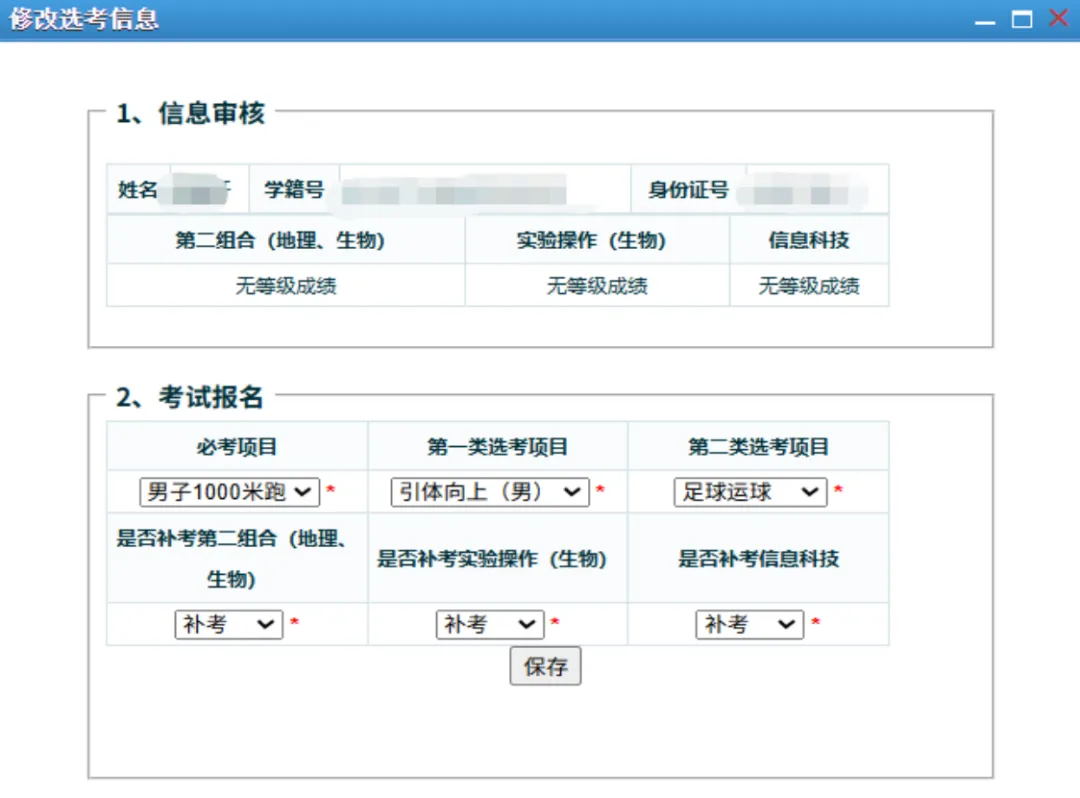Open the 第二类选考项目 dropdown showing 足球运球
The height and width of the screenshot is (798, 1080).
coord(749,491)
